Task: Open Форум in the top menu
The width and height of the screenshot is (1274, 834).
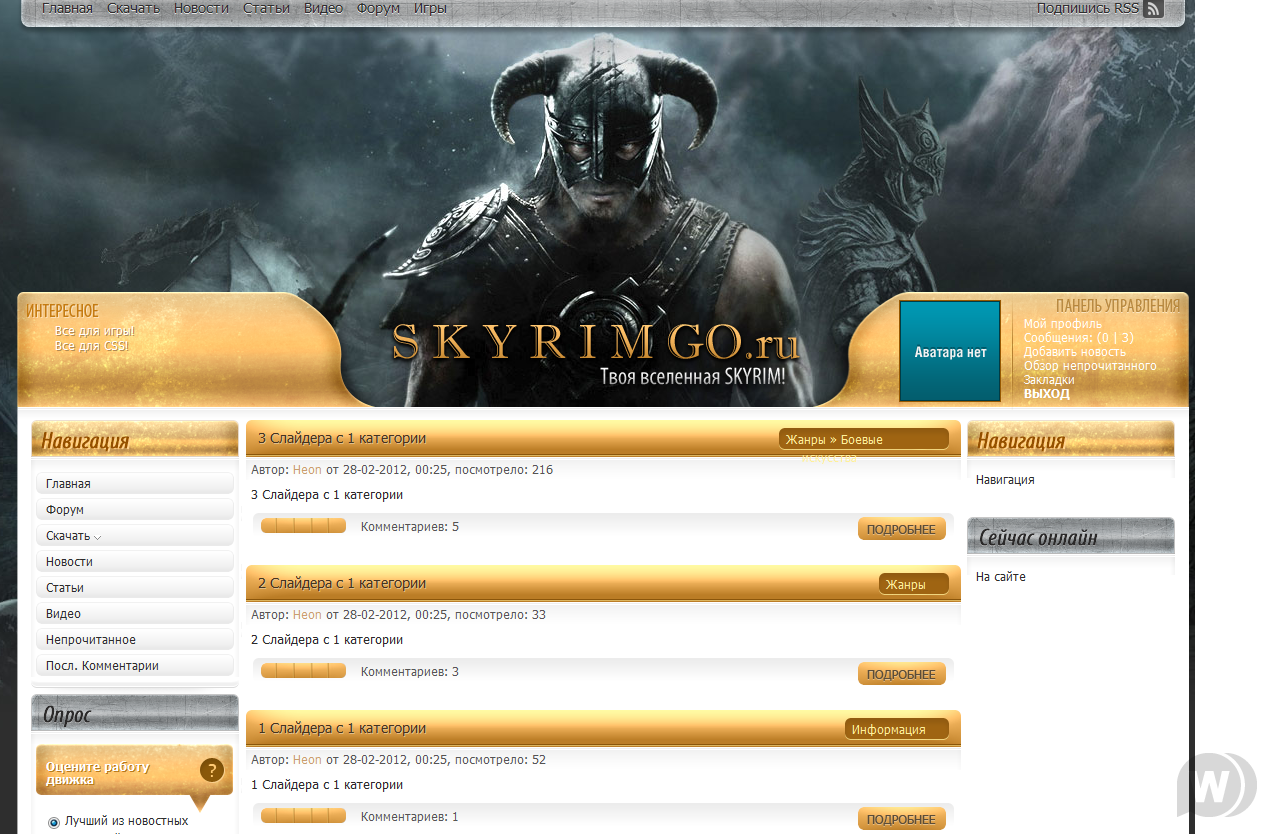Action: point(378,8)
